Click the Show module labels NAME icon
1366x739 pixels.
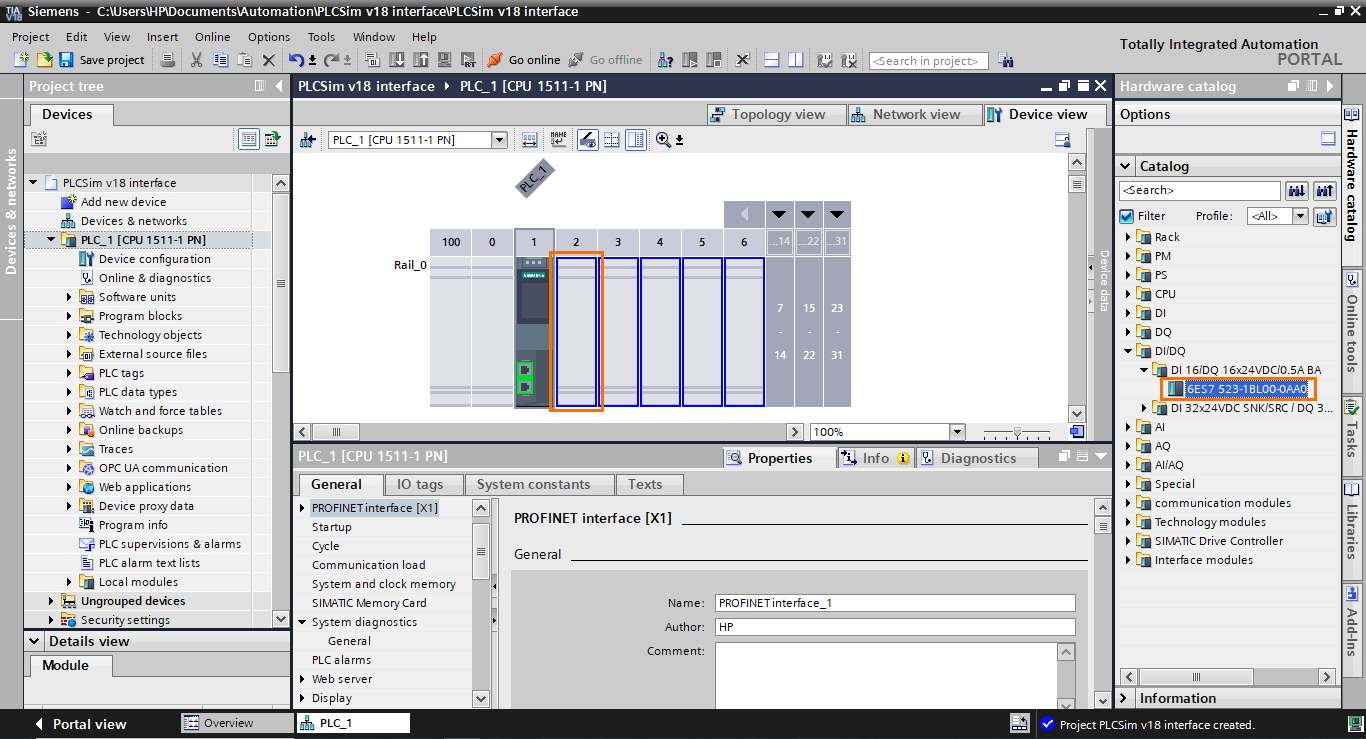click(558, 140)
